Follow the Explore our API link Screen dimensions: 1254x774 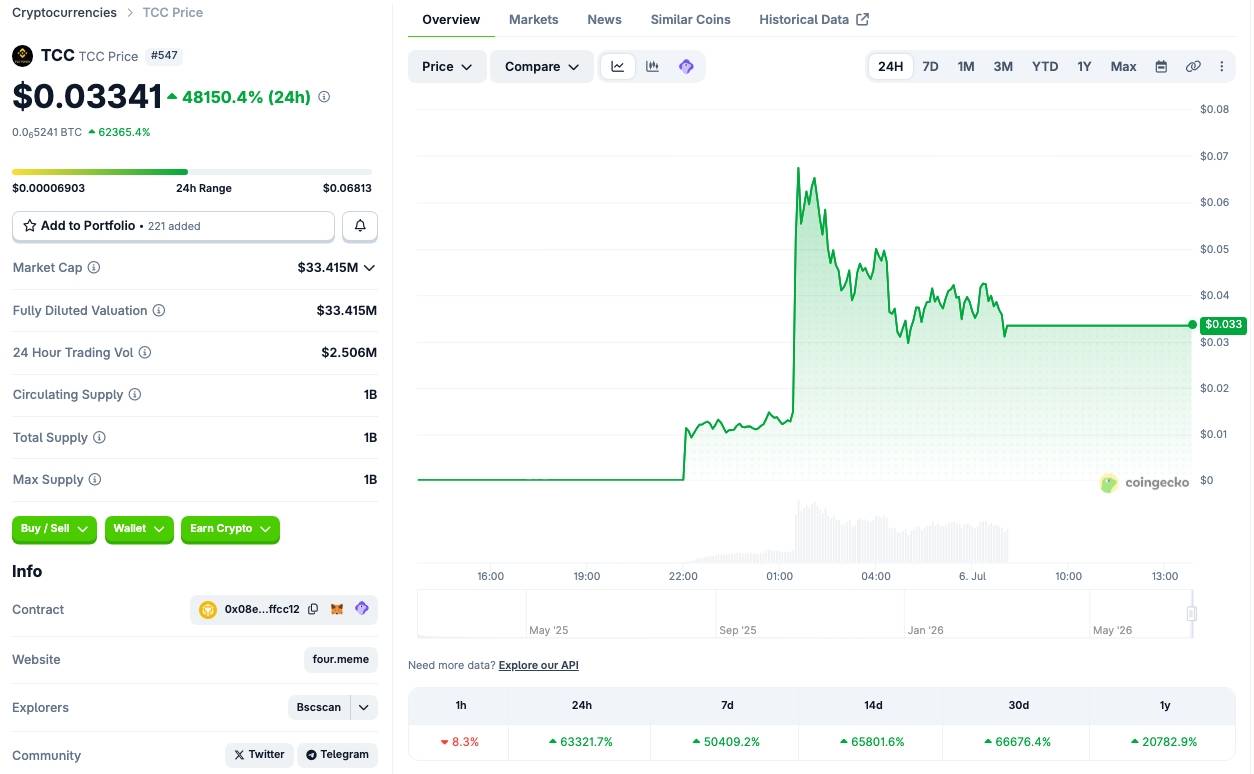tap(538, 665)
